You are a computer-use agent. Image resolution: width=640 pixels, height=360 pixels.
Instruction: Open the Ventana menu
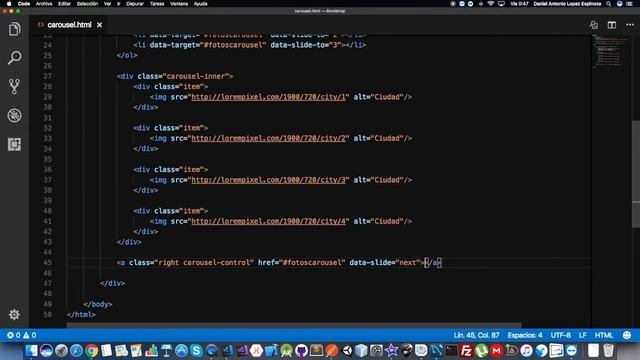(x=179, y=4)
